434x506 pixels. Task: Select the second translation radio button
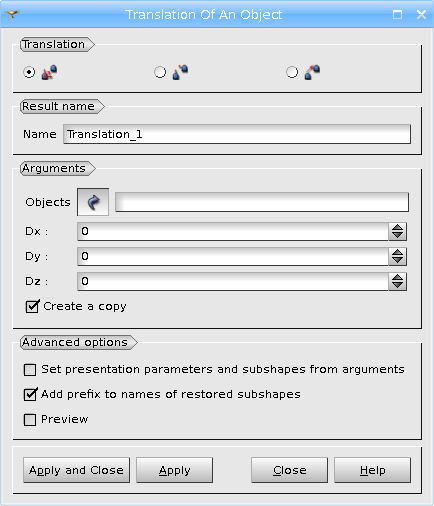pyautogui.click(x=160, y=72)
